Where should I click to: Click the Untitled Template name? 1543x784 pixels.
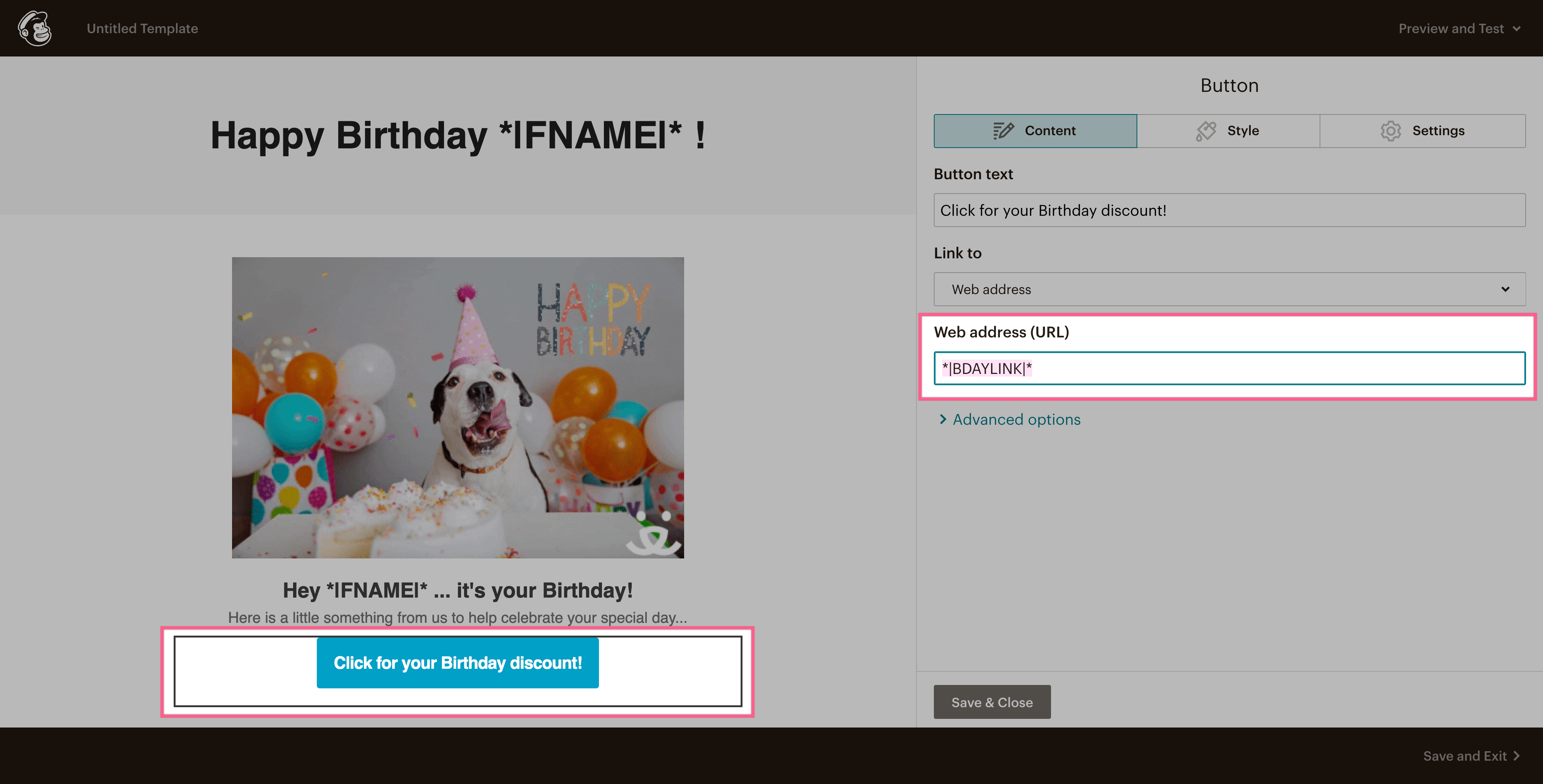tap(142, 29)
